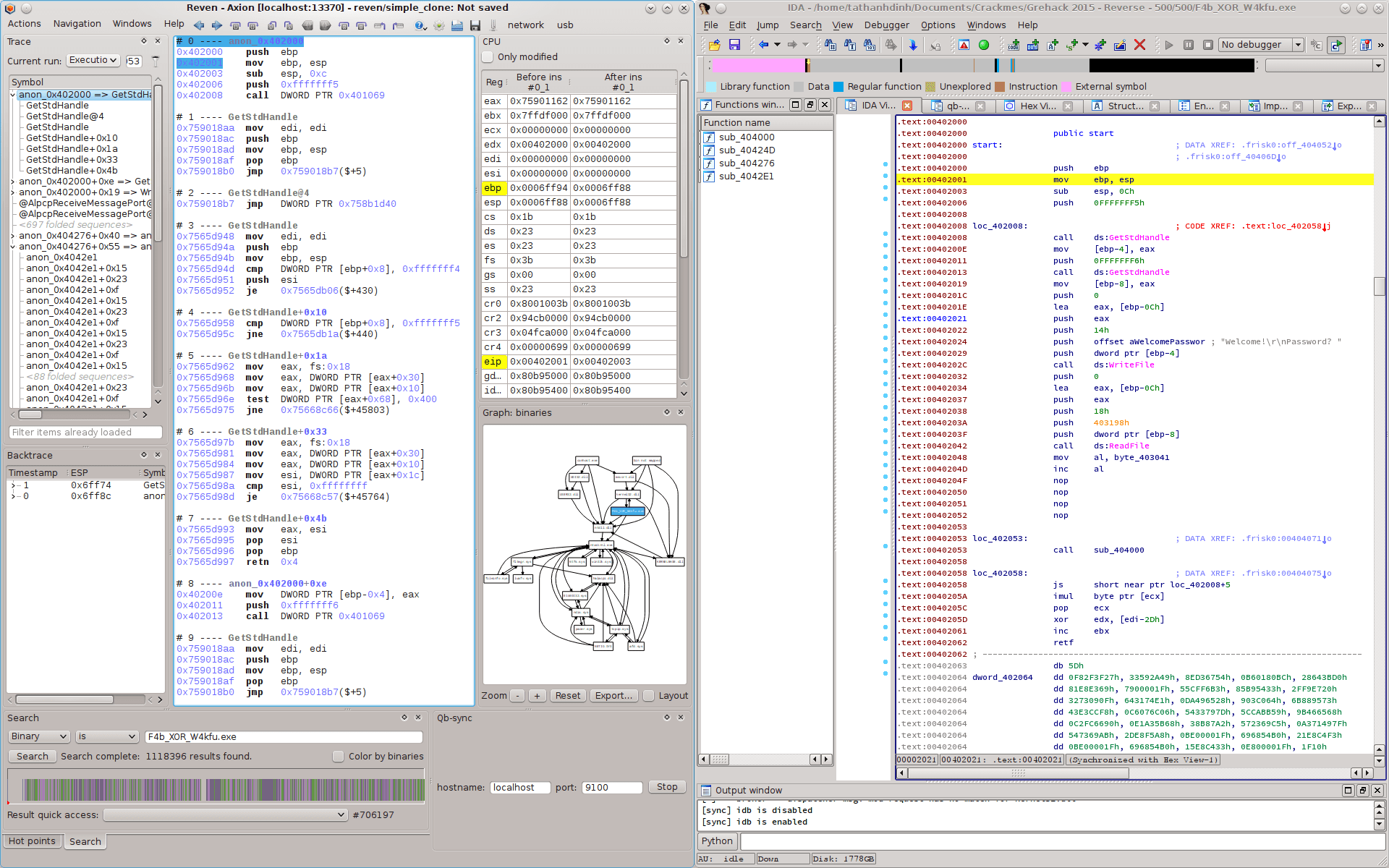Open text search using the binoculars icon
The image size is (1389, 868).
click(x=848, y=45)
